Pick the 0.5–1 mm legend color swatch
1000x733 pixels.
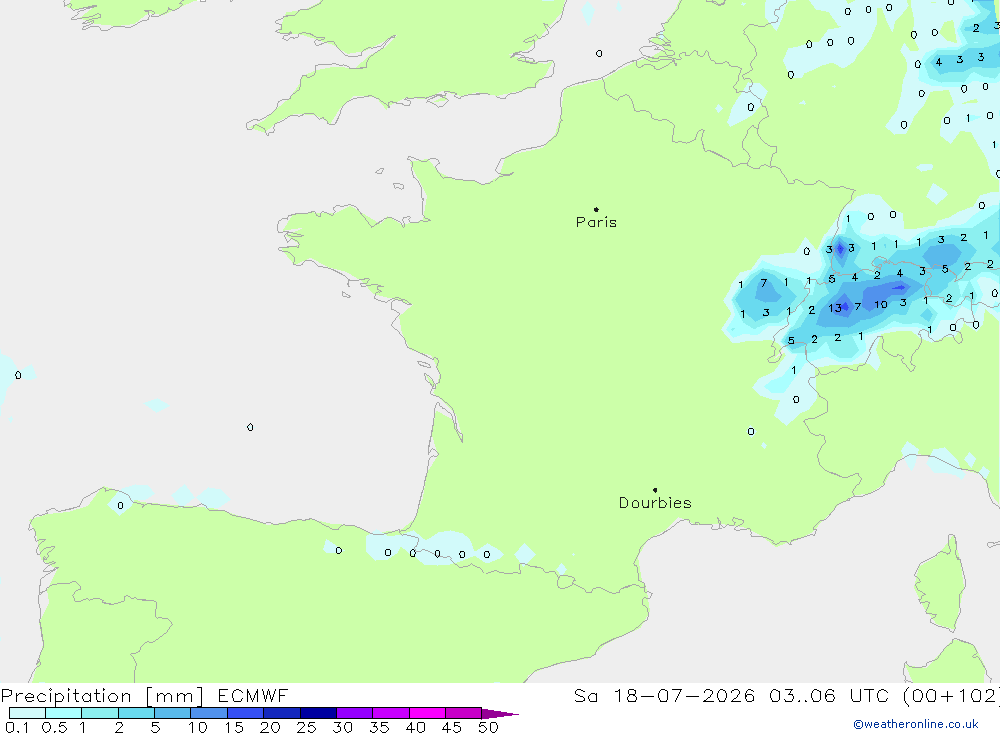(63, 713)
